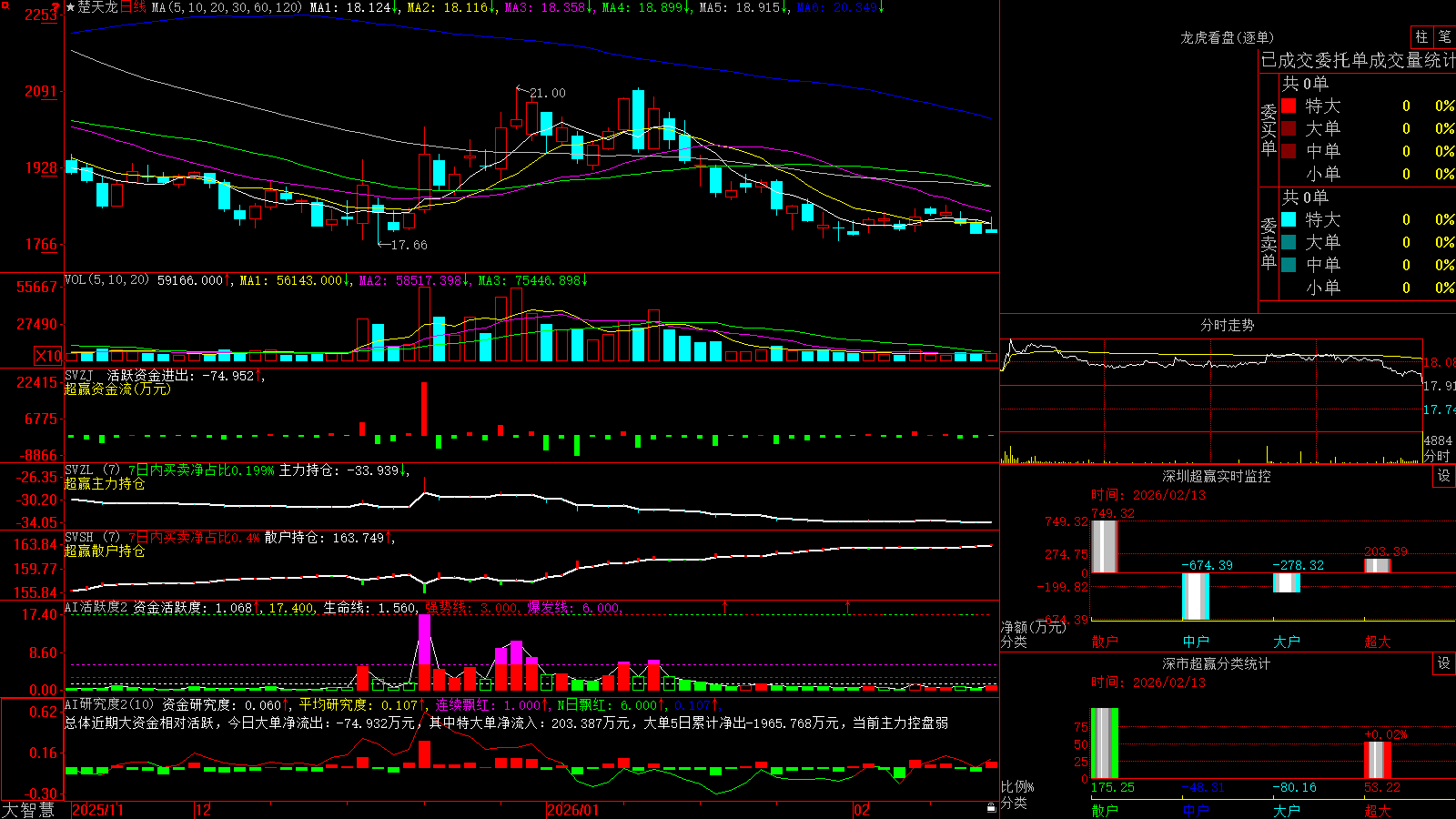Click the SVZJ indicator name
The image size is (1456, 819).
click(79, 376)
